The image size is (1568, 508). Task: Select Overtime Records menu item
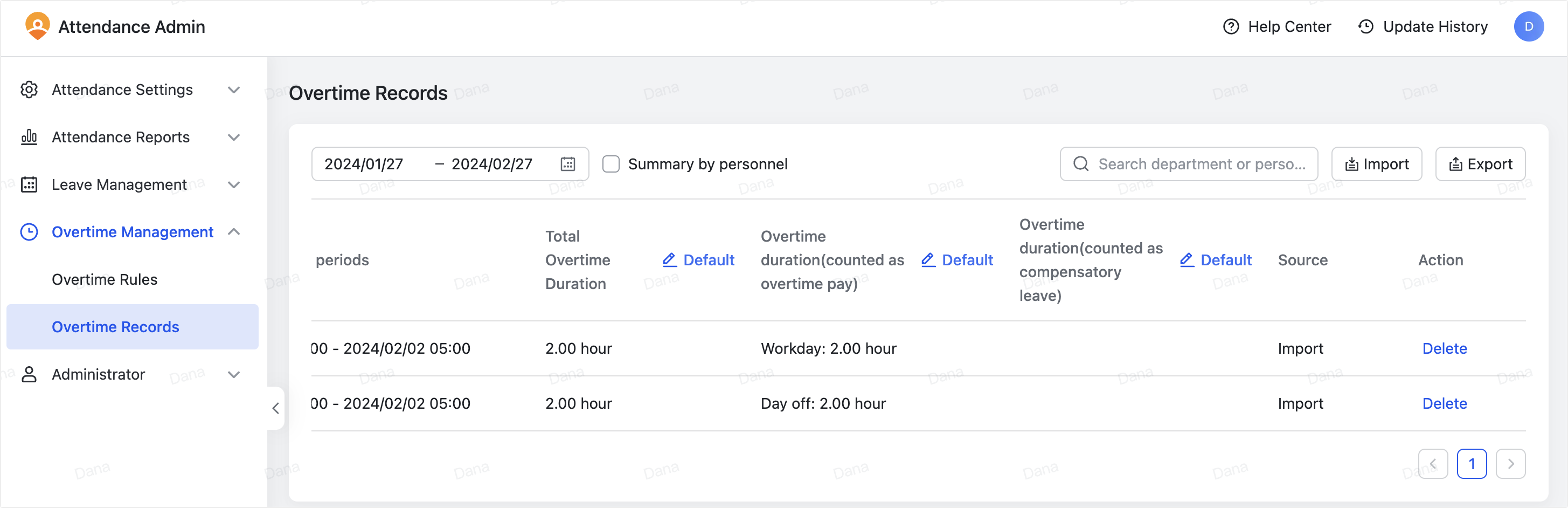click(116, 327)
